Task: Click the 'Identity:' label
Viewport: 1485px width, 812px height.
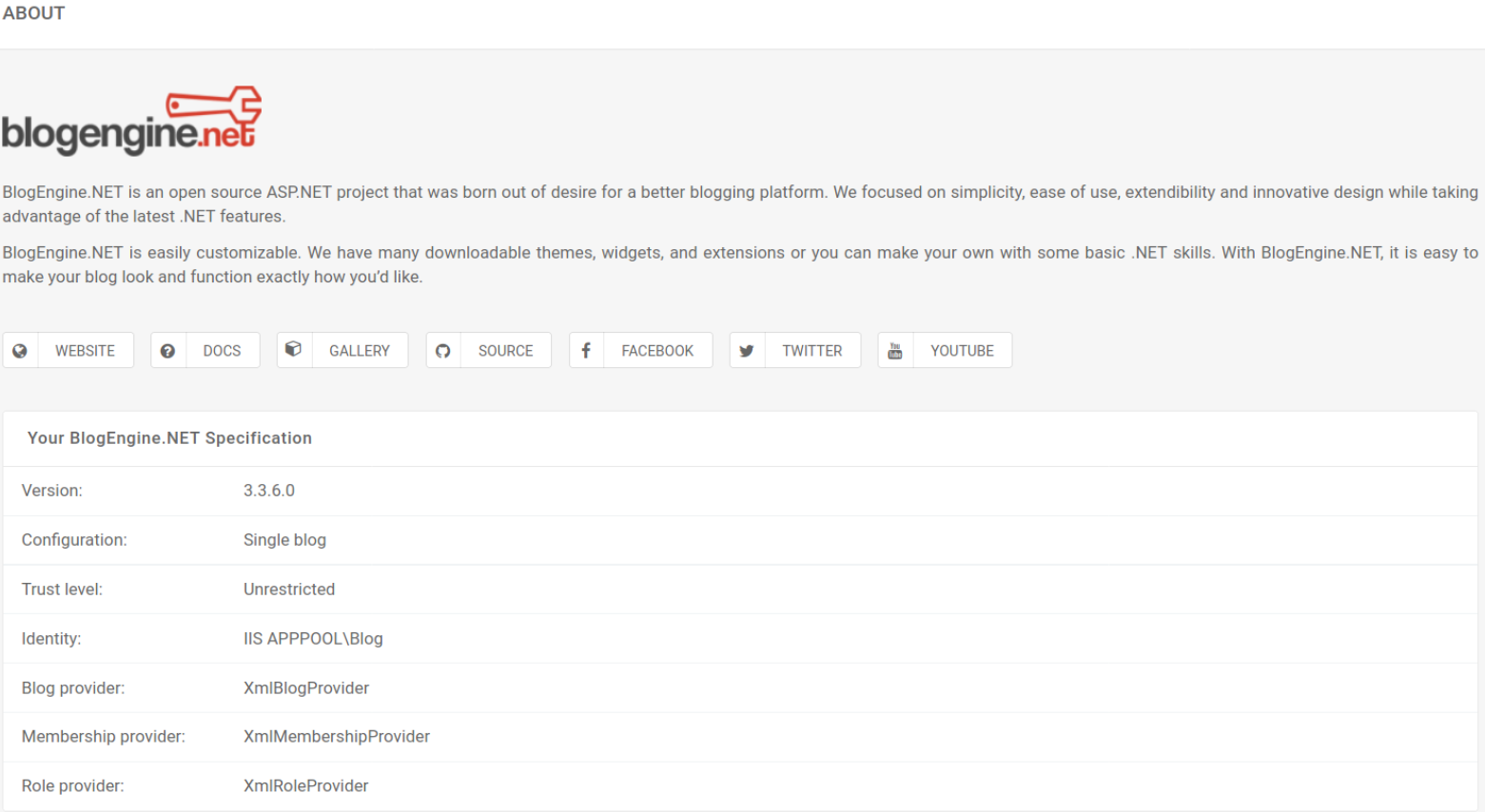Action: [x=51, y=639]
